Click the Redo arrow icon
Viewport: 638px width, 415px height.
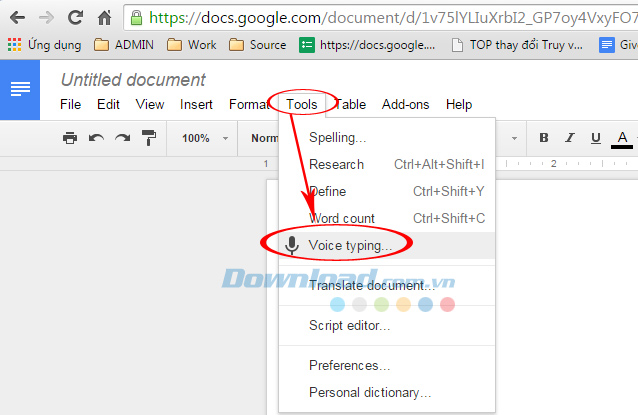[122, 138]
